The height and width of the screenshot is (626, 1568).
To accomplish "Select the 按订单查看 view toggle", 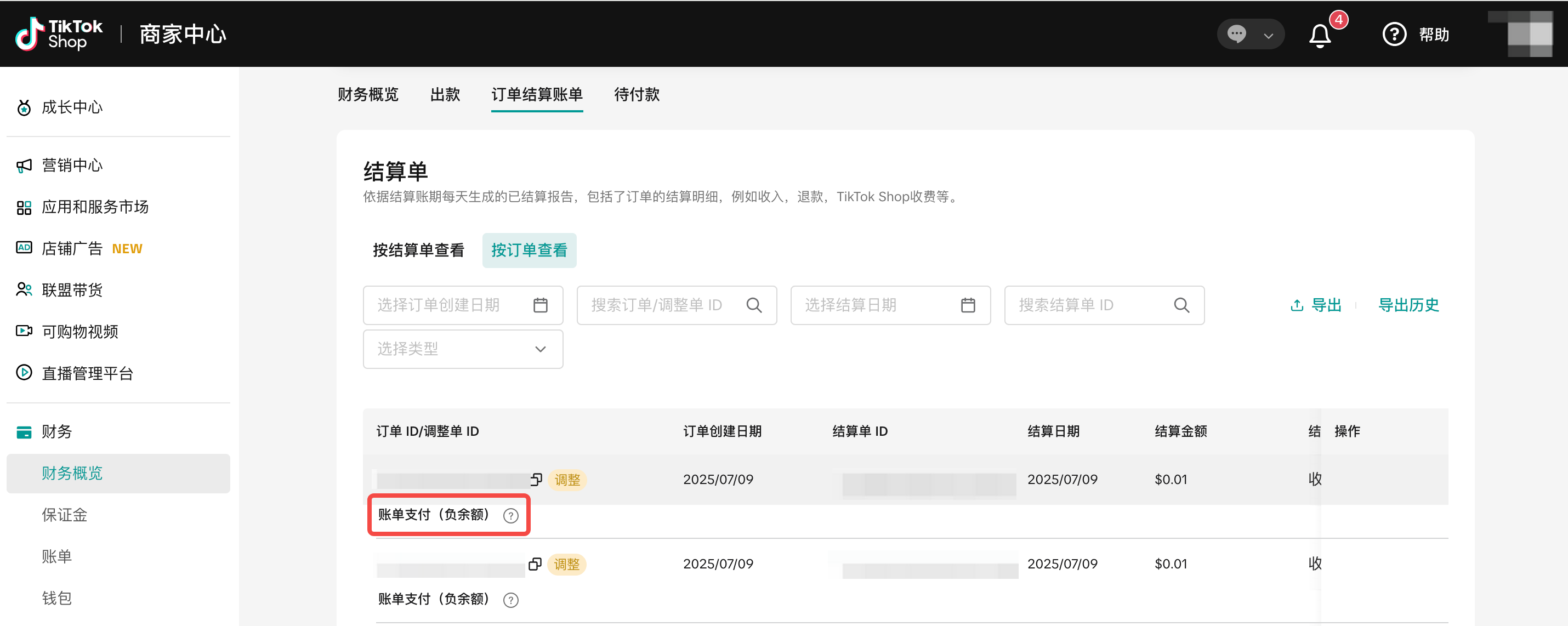I will click(x=529, y=250).
